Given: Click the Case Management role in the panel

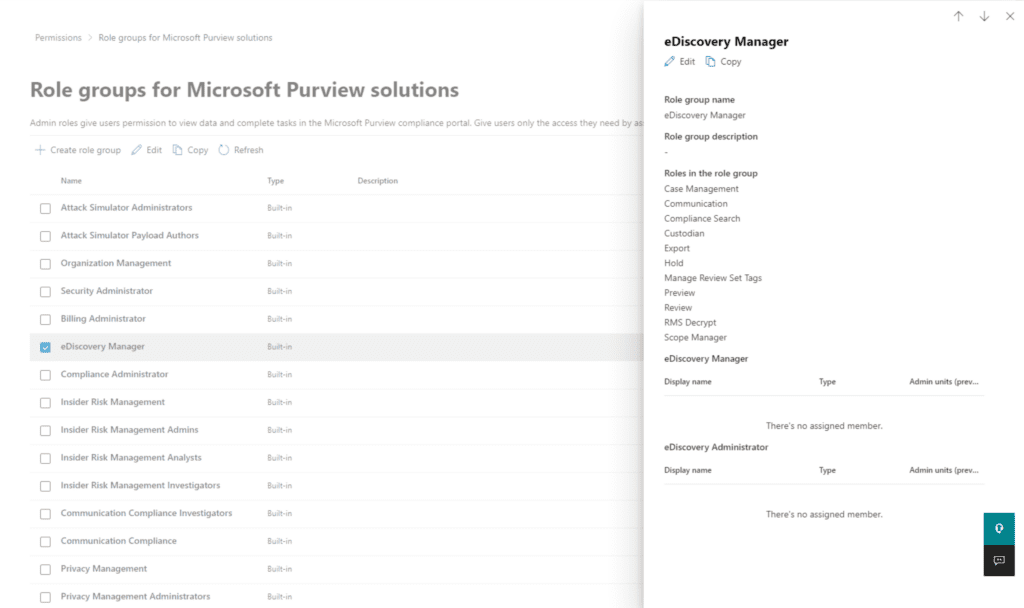Looking at the screenshot, I should (701, 189).
